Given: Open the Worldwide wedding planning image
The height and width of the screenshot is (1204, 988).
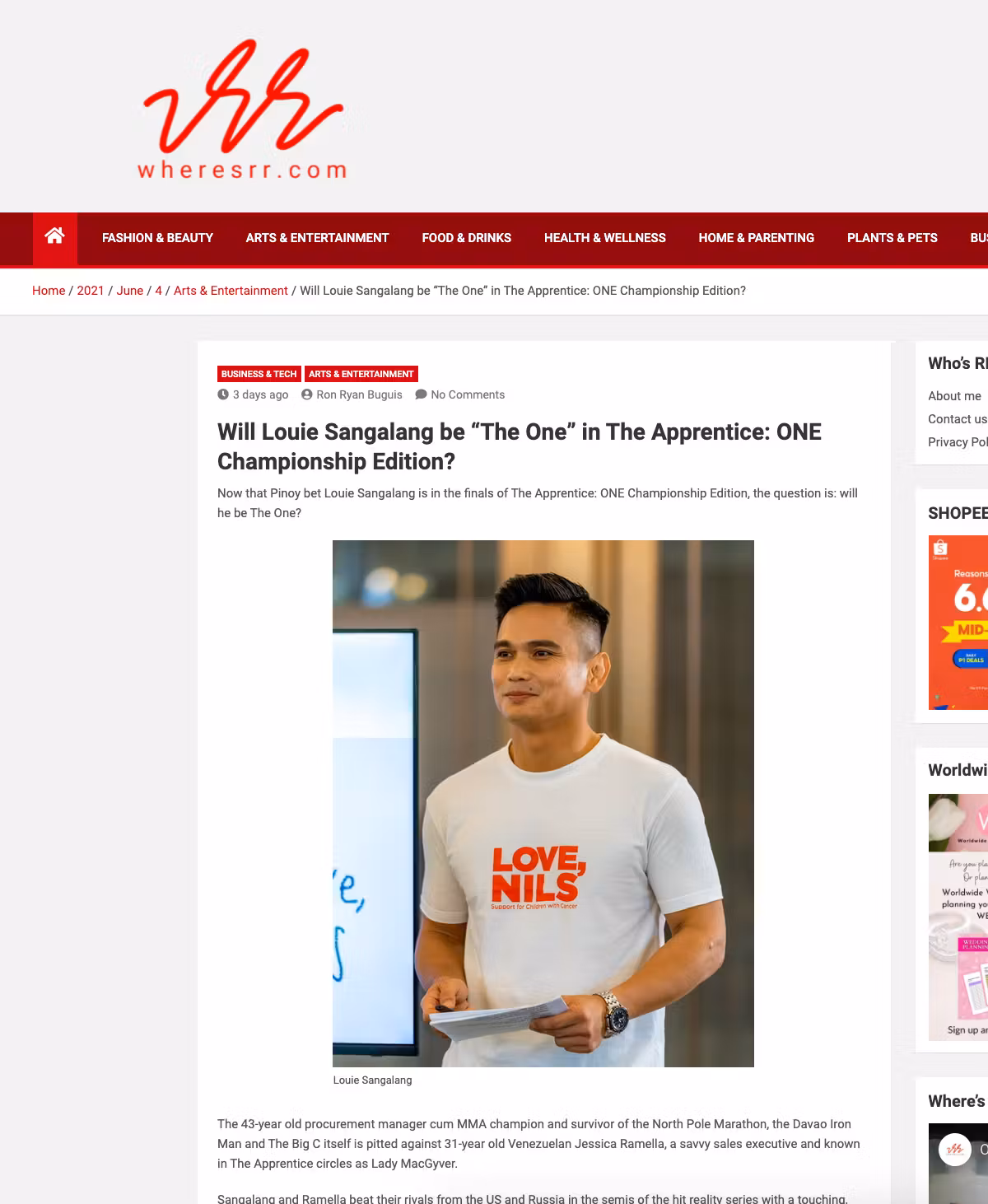Looking at the screenshot, I should tap(958, 917).
